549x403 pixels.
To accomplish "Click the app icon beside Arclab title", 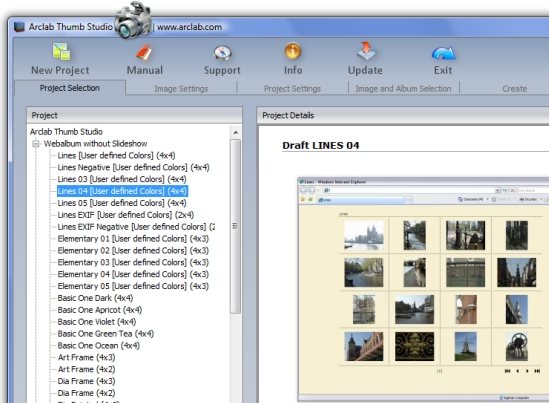I will (x=19, y=27).
